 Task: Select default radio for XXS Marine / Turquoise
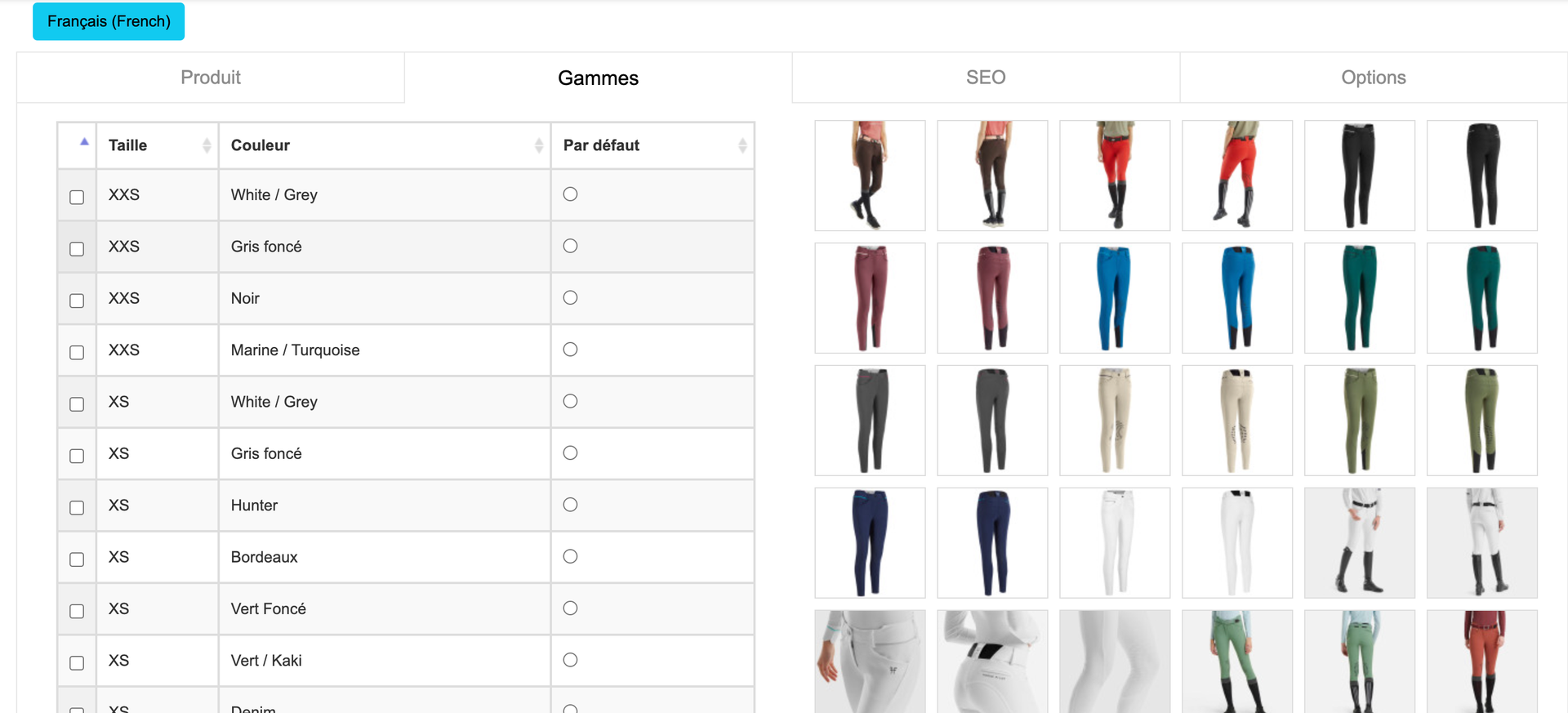[x=570, y=350]
